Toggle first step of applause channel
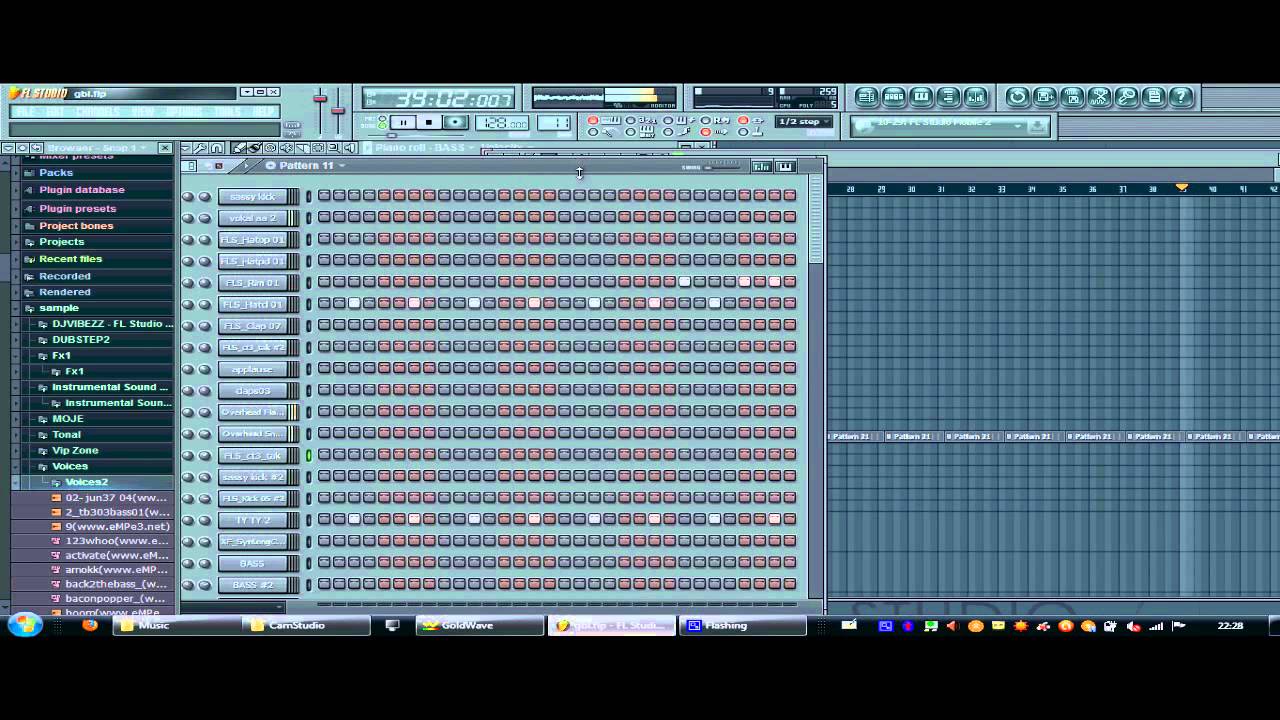Viewport: 1280px width, 720px height. (324, 369)
